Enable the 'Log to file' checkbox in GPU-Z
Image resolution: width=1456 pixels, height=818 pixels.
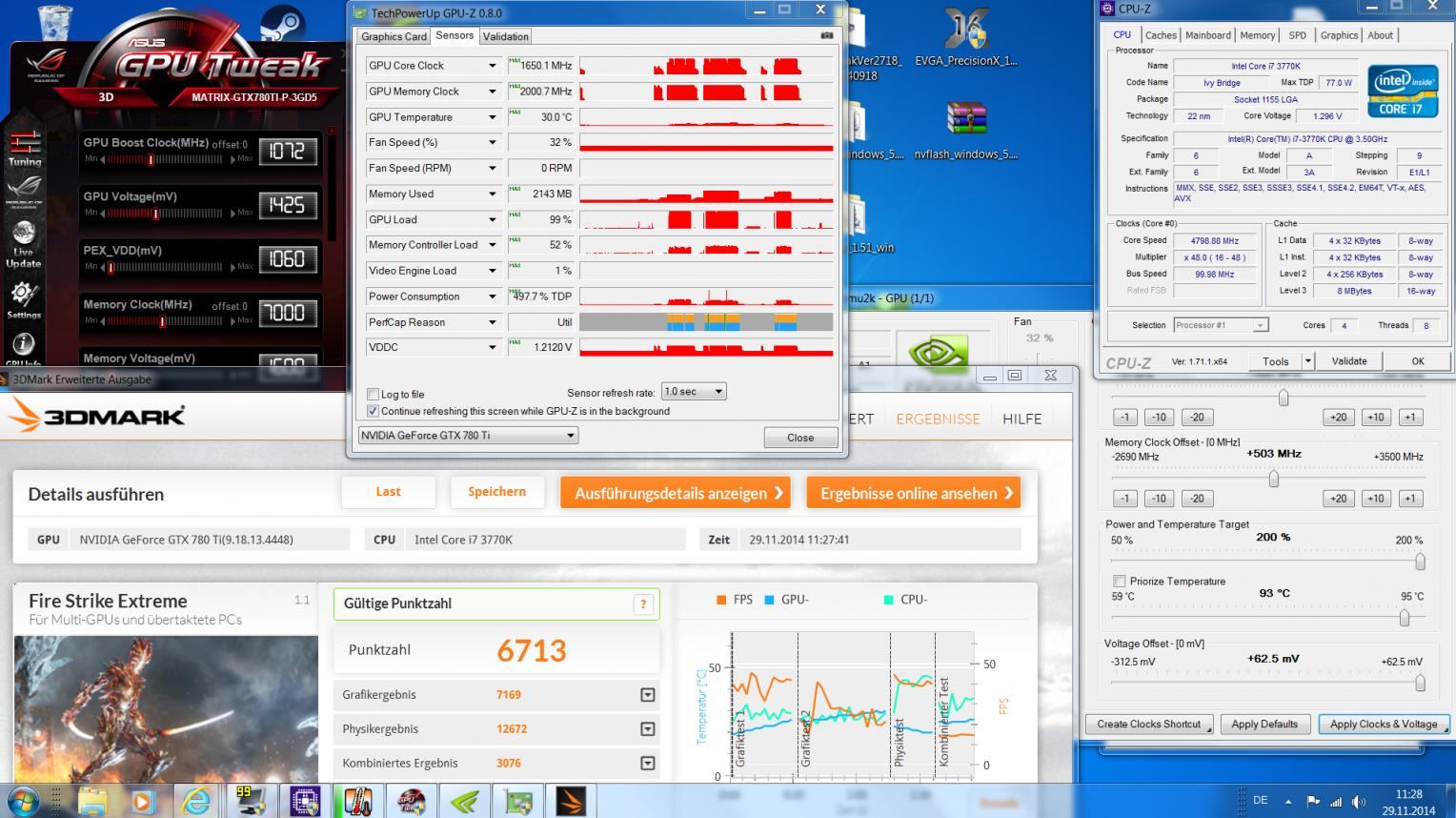tap(373, 394)
